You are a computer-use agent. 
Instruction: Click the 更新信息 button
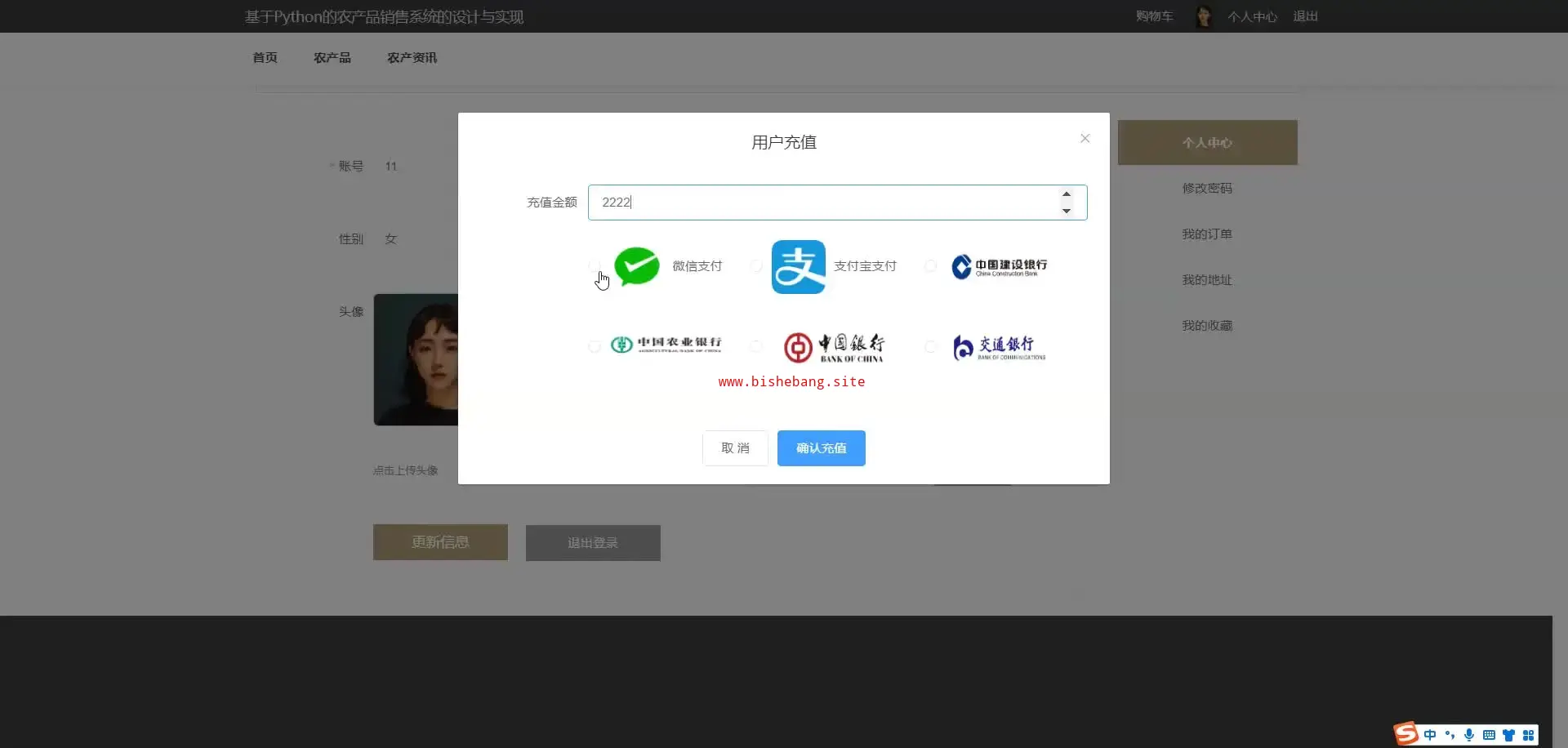[x=440, y=542]
